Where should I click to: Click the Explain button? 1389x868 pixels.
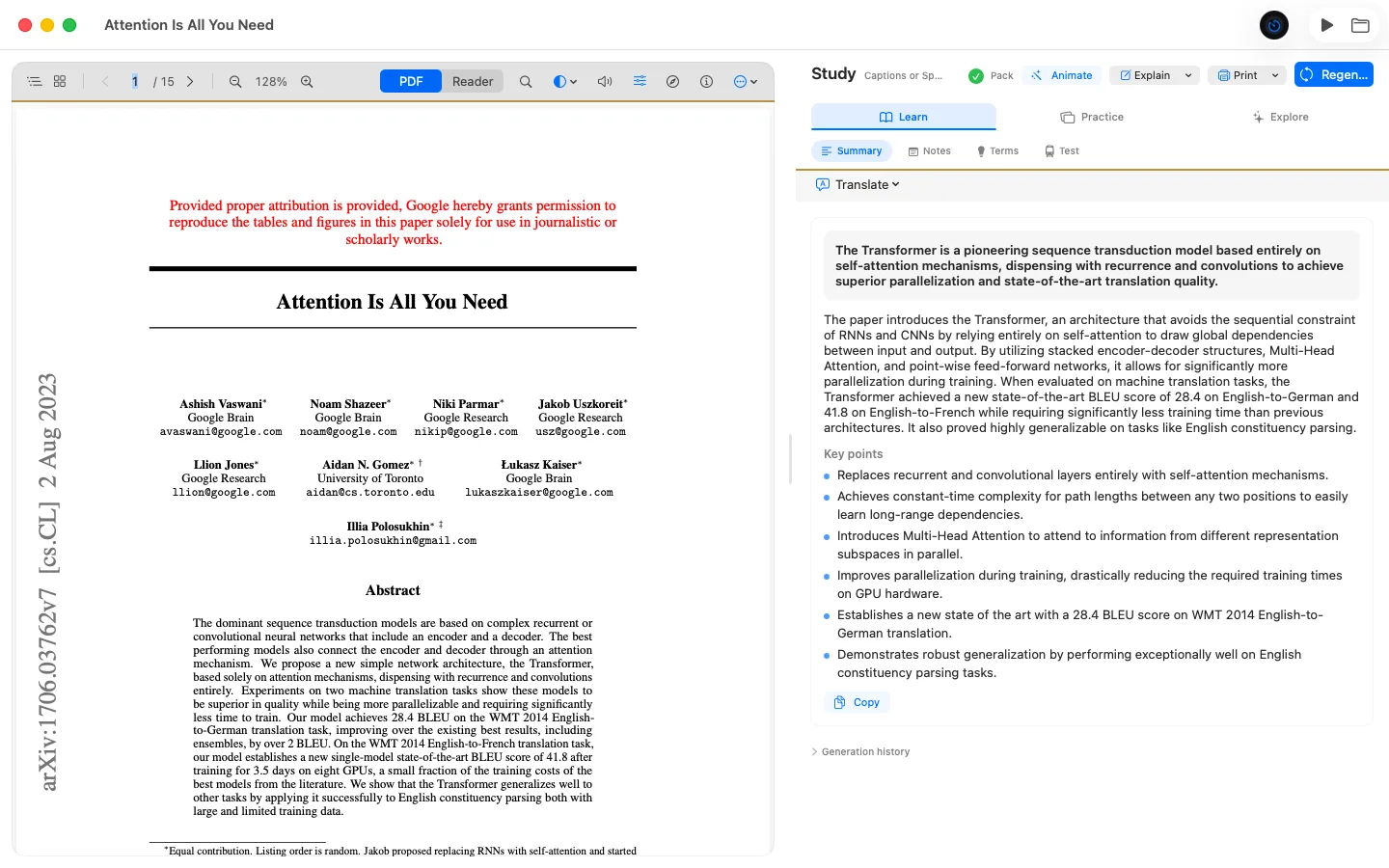[1146, 75]
